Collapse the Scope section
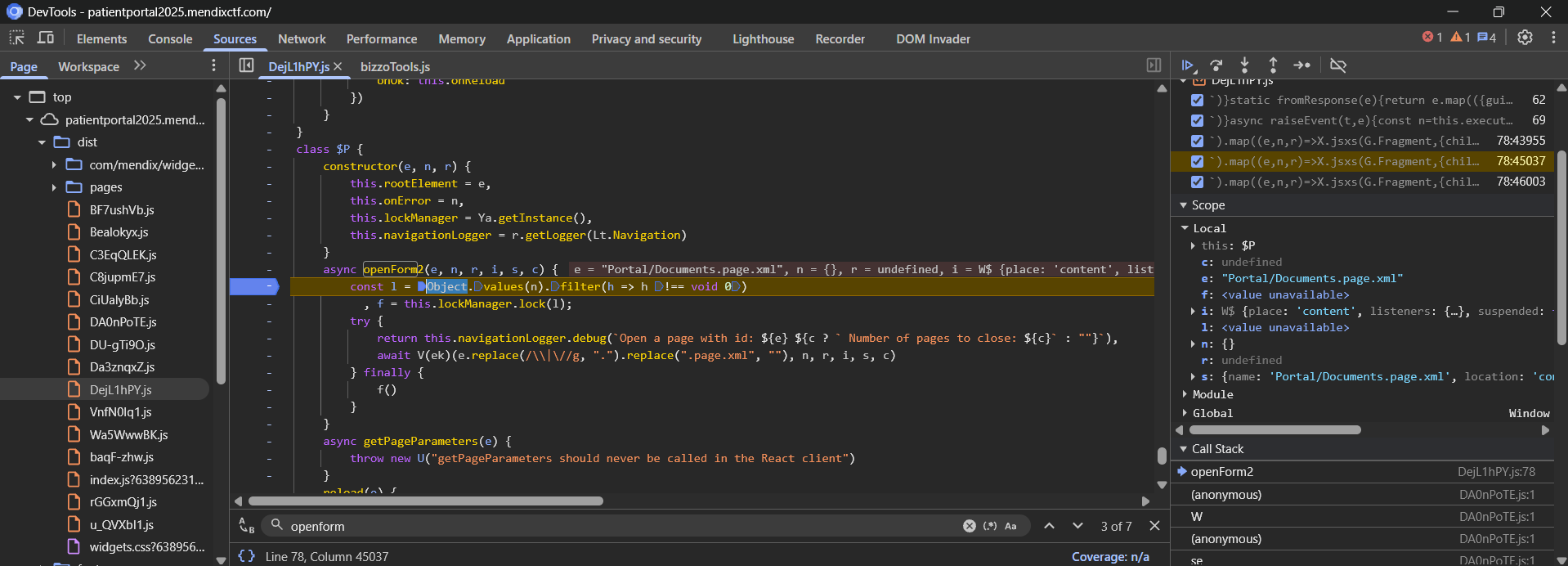Image resolution: width=1568 pixels, height=566 pixels. (1183, 204)
